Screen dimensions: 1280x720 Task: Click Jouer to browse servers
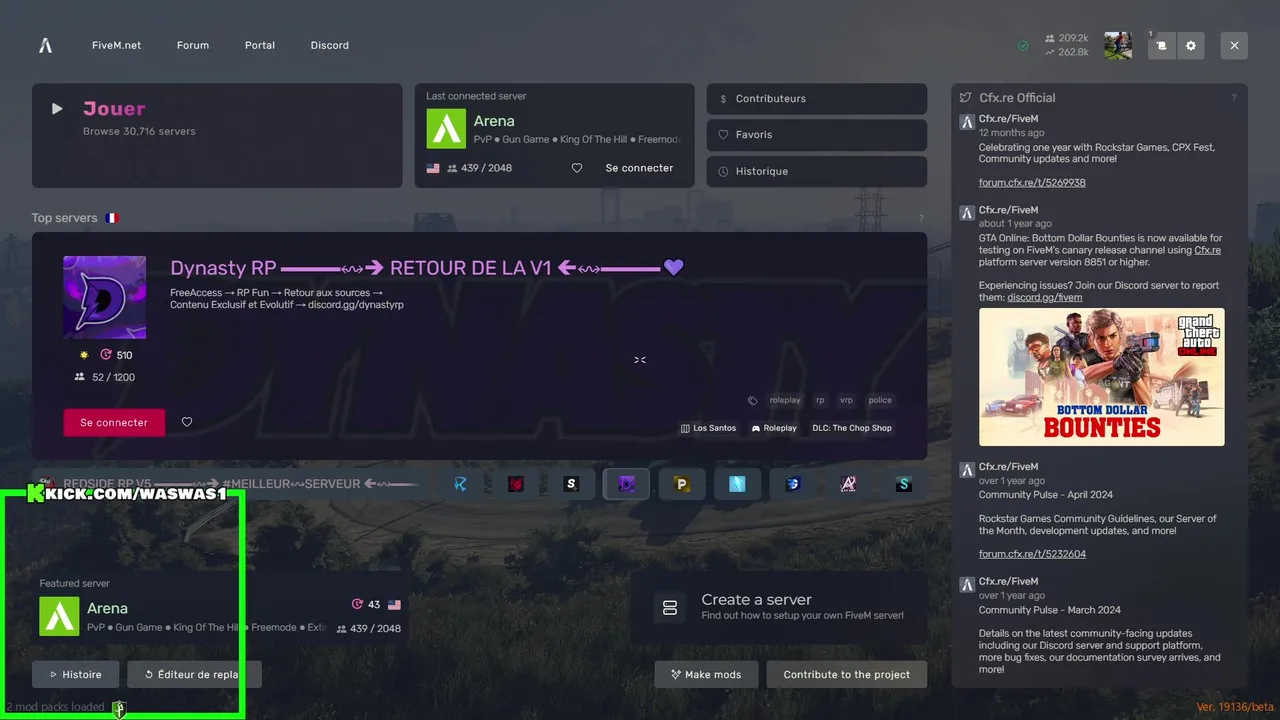pos(217,135)
